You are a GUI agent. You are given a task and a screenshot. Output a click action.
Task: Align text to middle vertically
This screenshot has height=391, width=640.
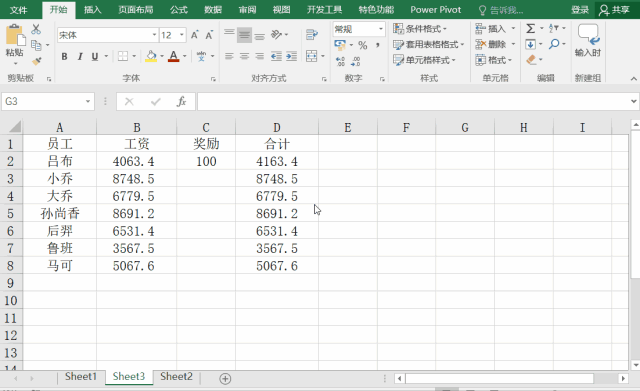[x=244, y=35]
